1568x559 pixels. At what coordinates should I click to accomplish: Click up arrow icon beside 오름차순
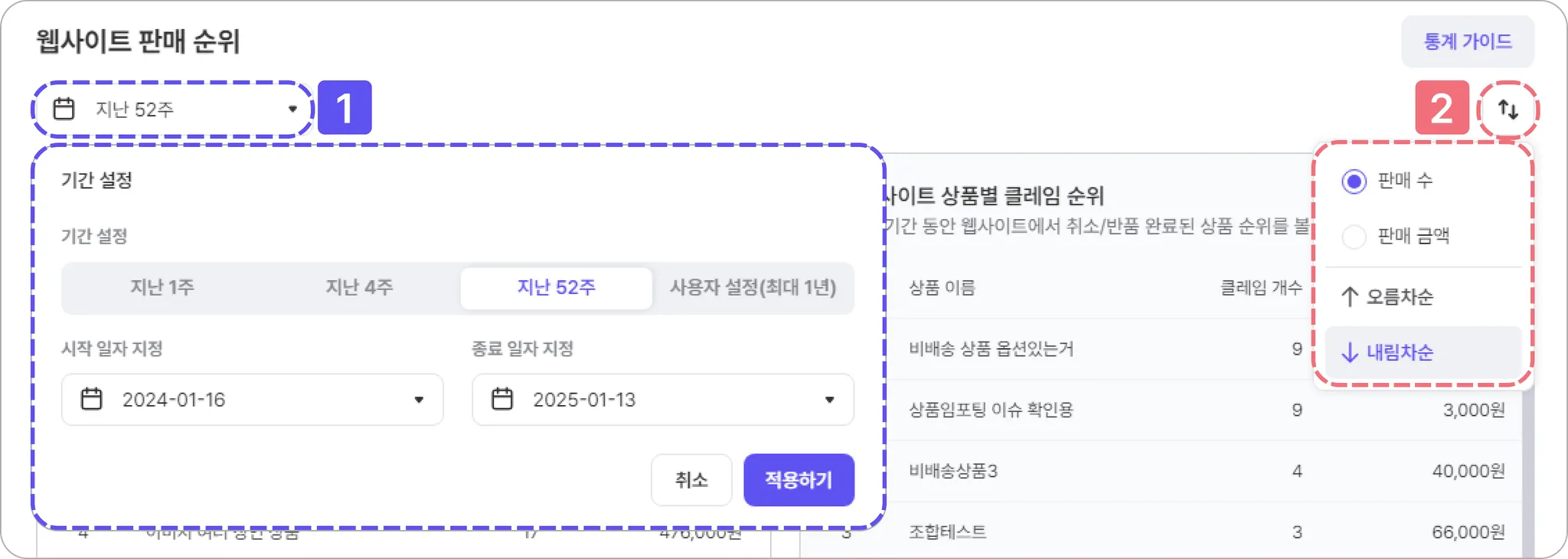coord(1350,297)
